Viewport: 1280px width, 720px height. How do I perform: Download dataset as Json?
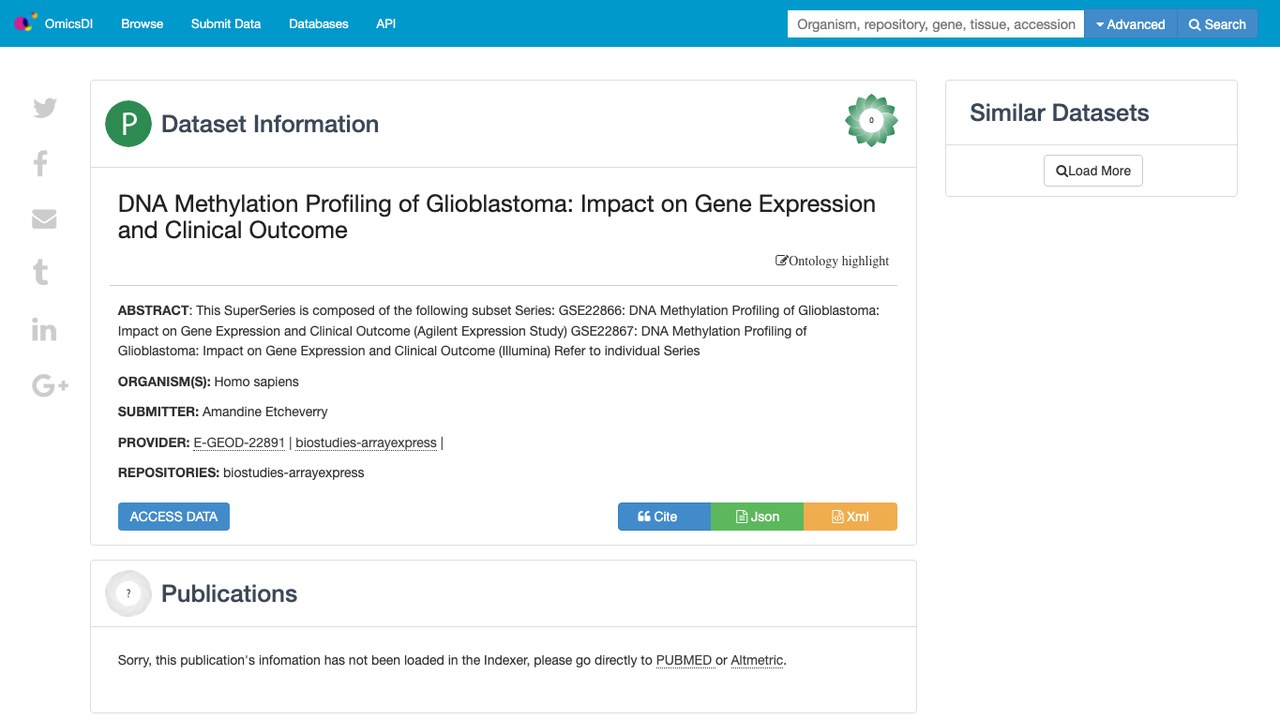coord(757,516)
